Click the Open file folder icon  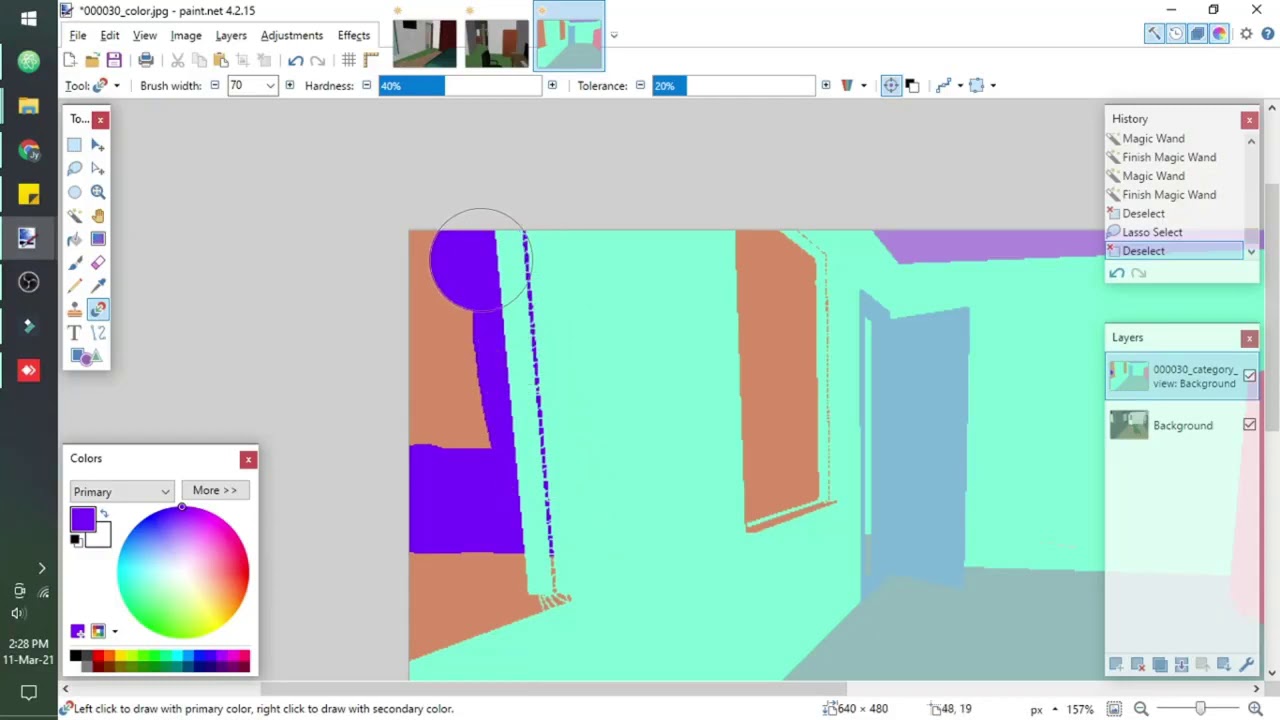(x=92, y=61)
